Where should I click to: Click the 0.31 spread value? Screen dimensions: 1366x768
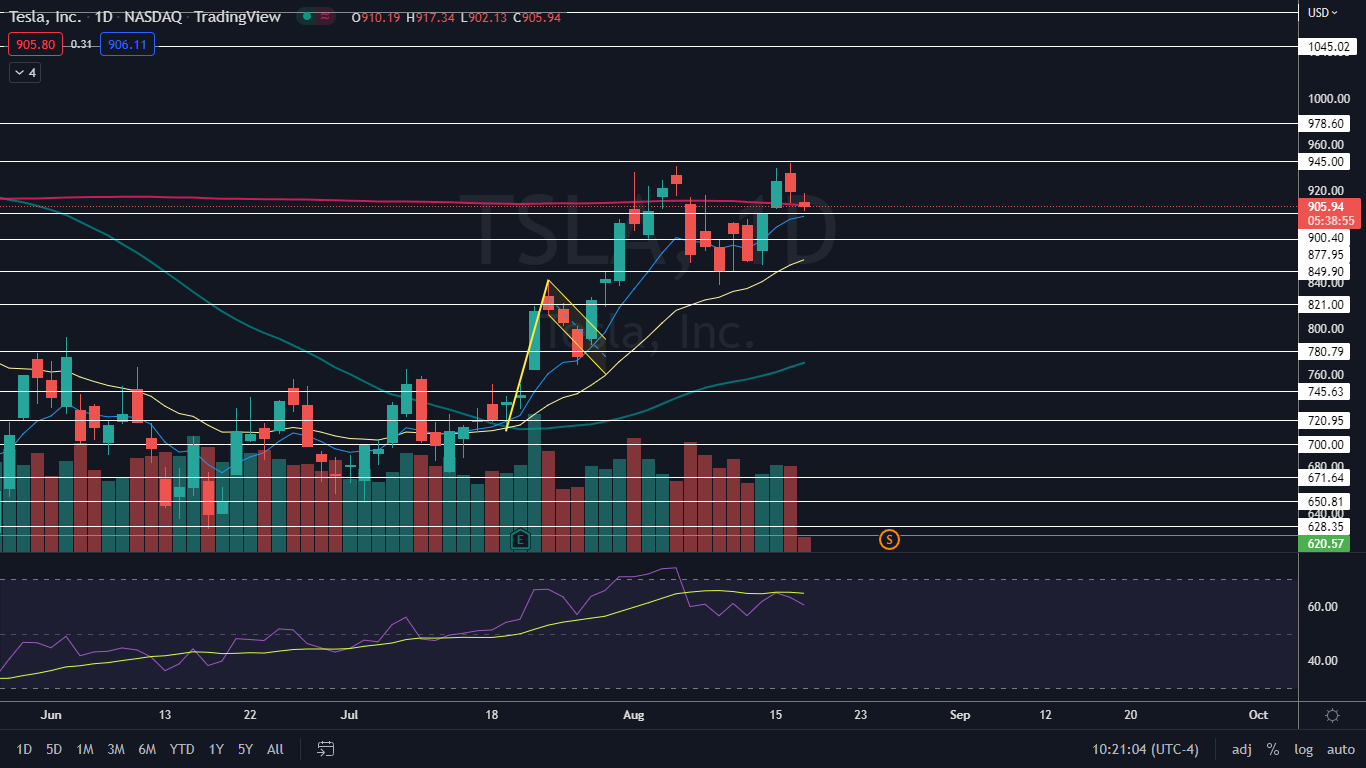[x=81, y=44]
